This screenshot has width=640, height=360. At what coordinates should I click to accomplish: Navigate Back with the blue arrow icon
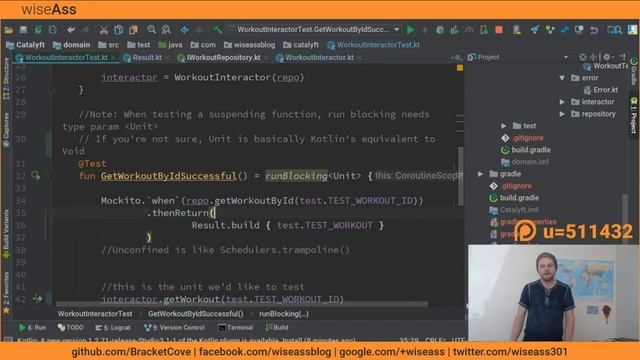[x=184, y=30]
